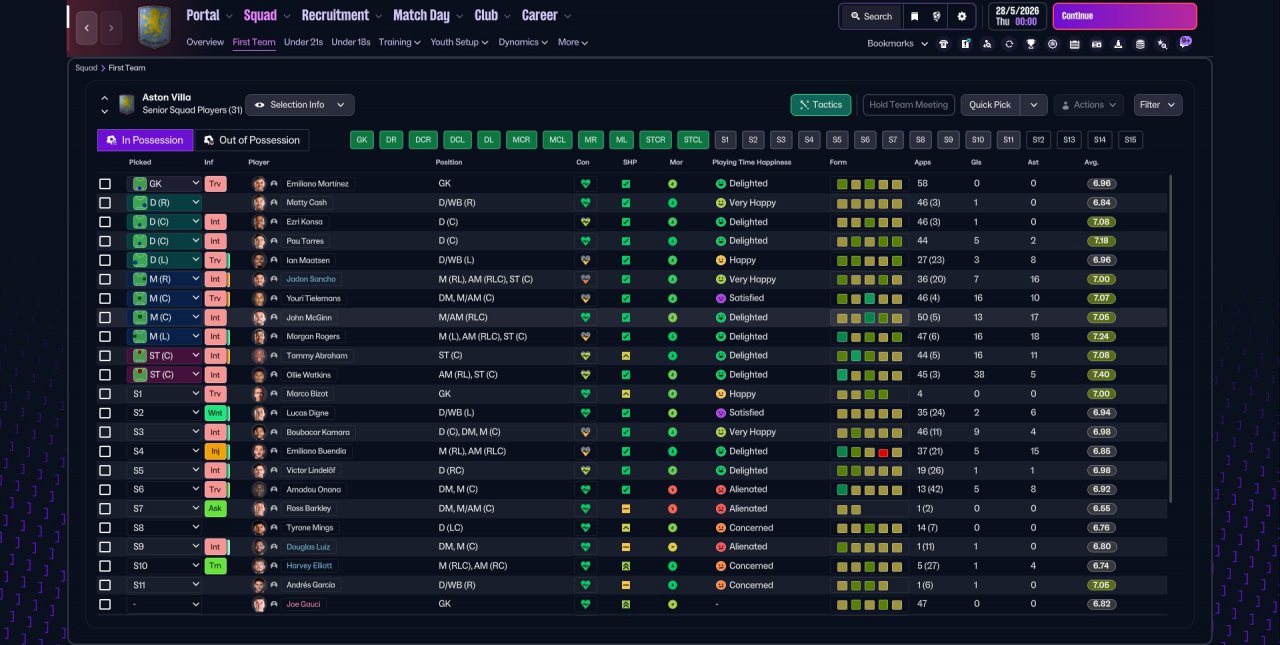
Task: Open the Filter dropdown
Action: coord(1158,105)
